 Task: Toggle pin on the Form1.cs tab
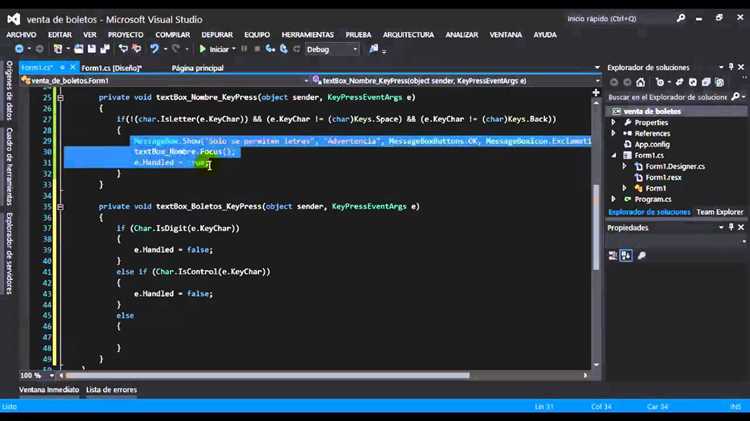pos(62,67)
